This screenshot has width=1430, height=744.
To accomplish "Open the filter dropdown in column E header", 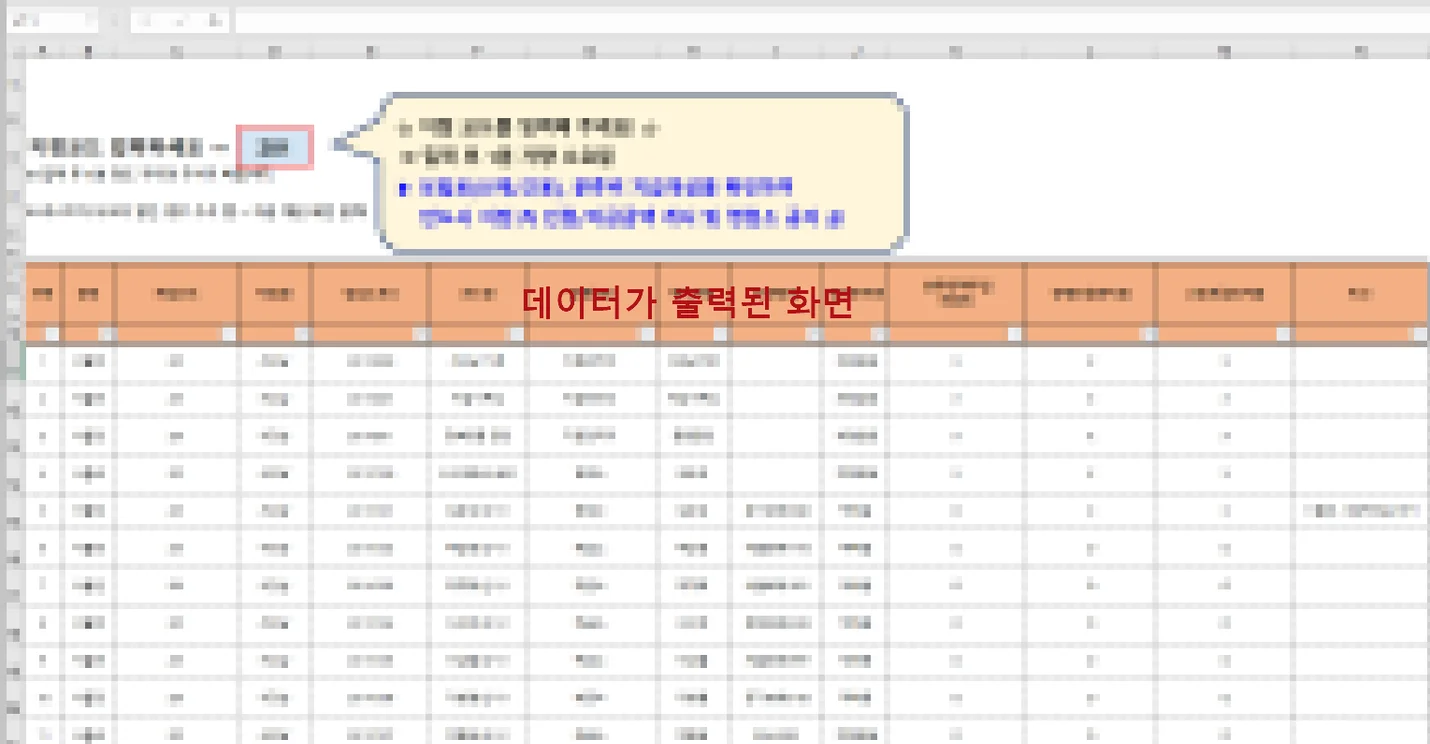I will pyautogui.click(x=420, y=334).
